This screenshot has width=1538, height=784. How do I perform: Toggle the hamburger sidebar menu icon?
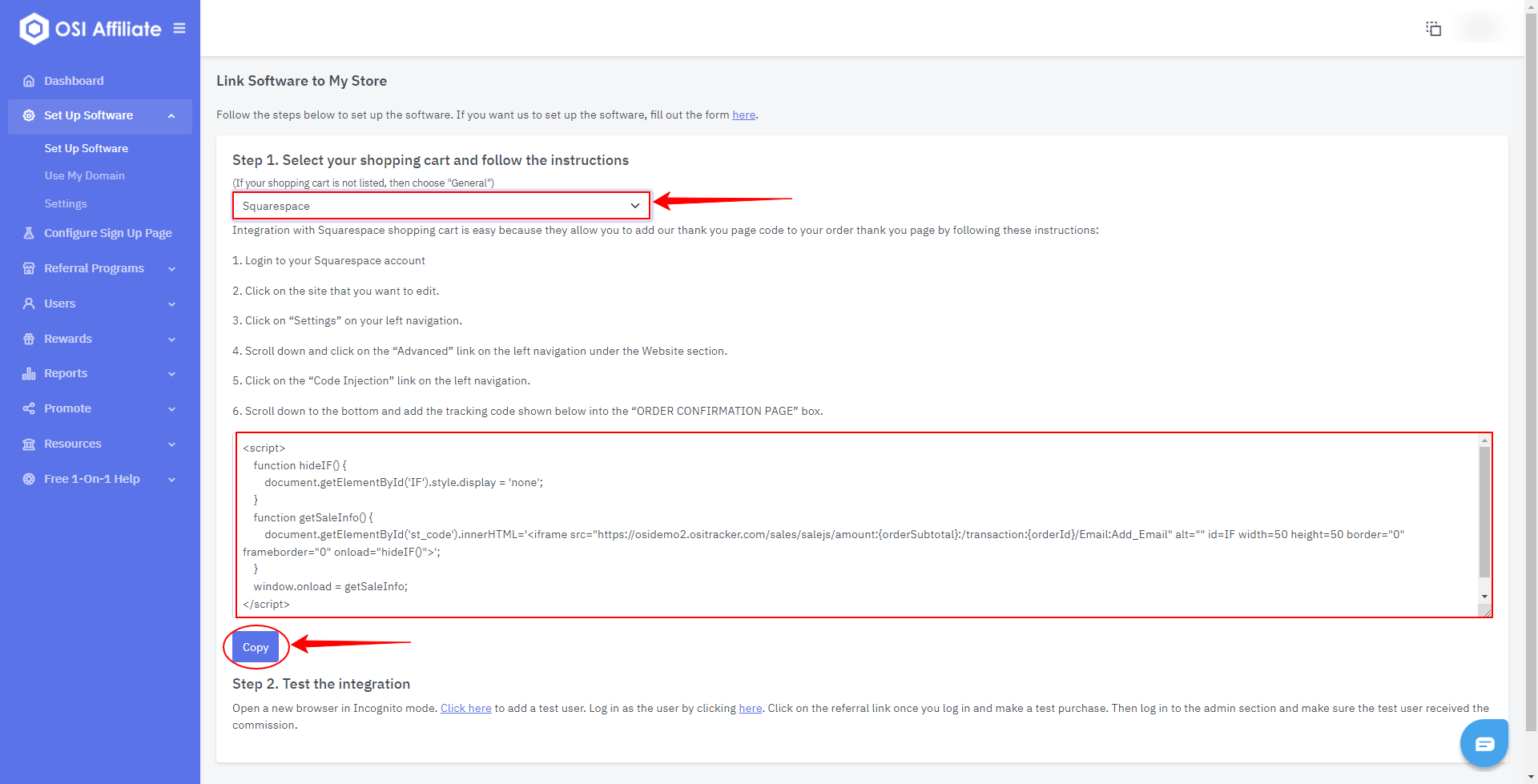tap(179, 28)
